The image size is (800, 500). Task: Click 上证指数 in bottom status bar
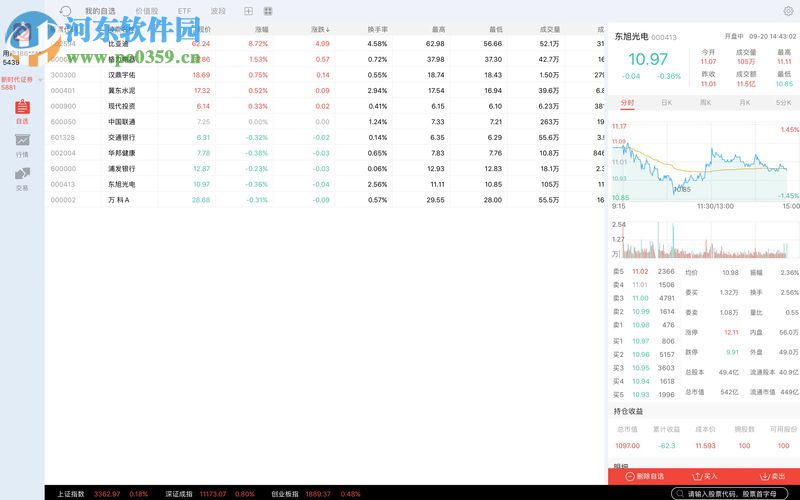71,494
